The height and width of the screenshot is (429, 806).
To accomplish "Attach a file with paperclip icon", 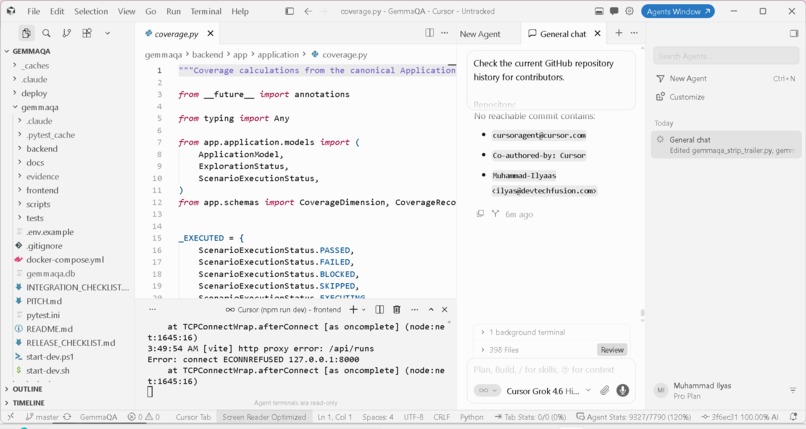I will coord(604,390).
